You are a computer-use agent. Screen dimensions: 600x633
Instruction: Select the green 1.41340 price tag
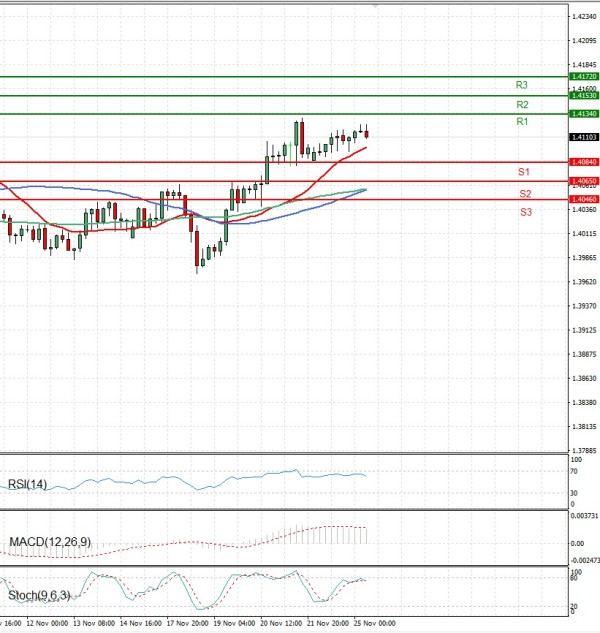pos(583,114)
